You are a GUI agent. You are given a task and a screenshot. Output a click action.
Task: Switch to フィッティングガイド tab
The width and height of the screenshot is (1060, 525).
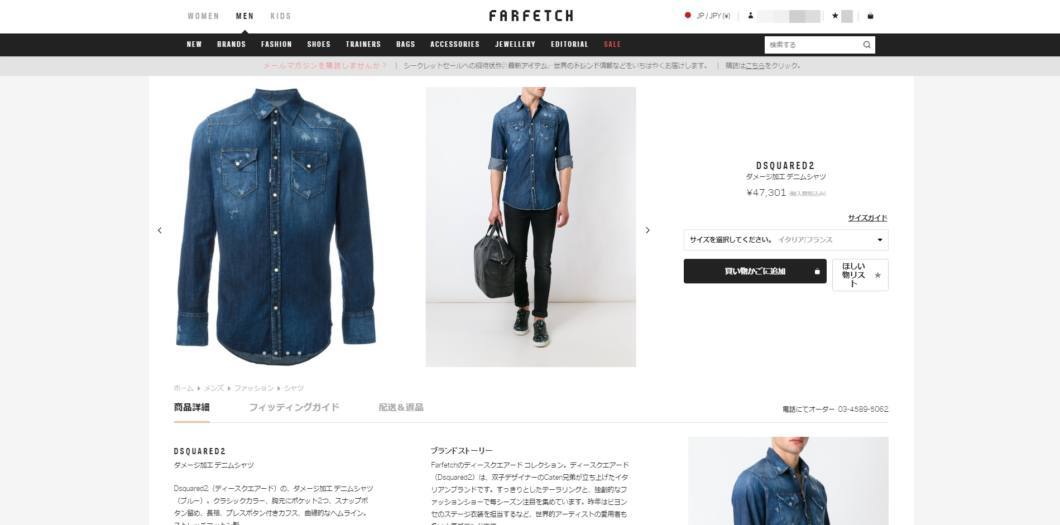point(294,407)
